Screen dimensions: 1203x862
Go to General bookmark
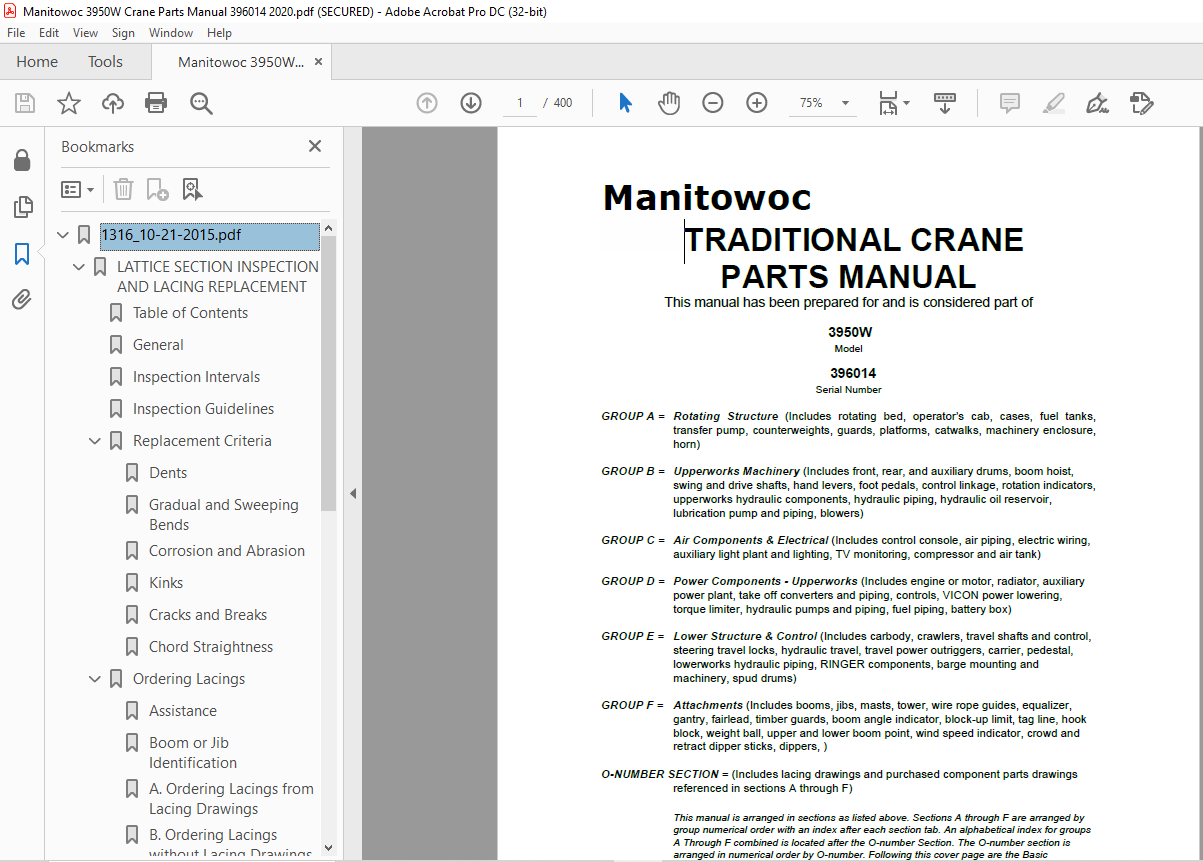pyautogui.click(x=158, y=345)
